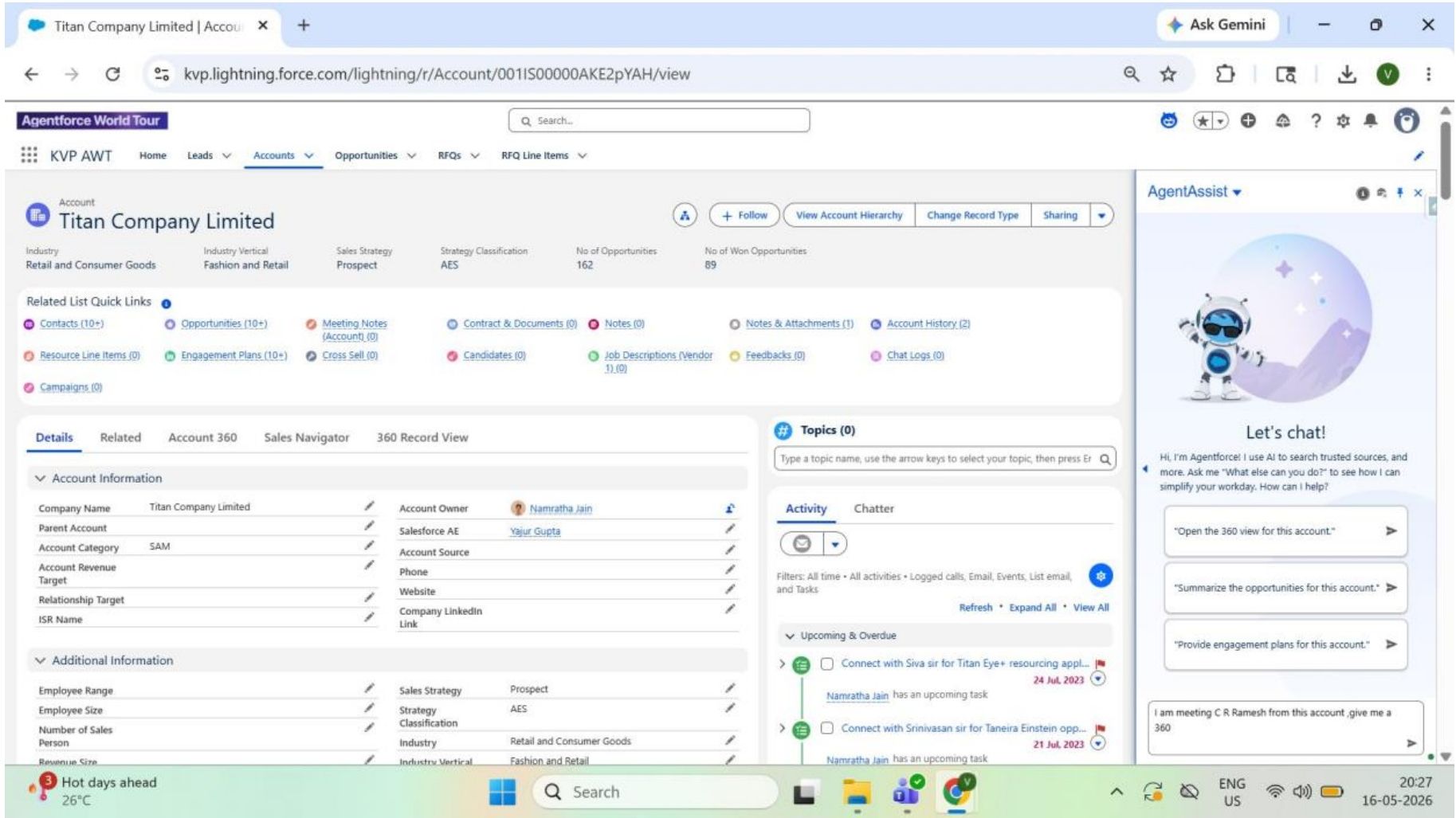This screenshot has width=1456, height=818.
Task: Click the global Search field
Action: coord(659,121)
